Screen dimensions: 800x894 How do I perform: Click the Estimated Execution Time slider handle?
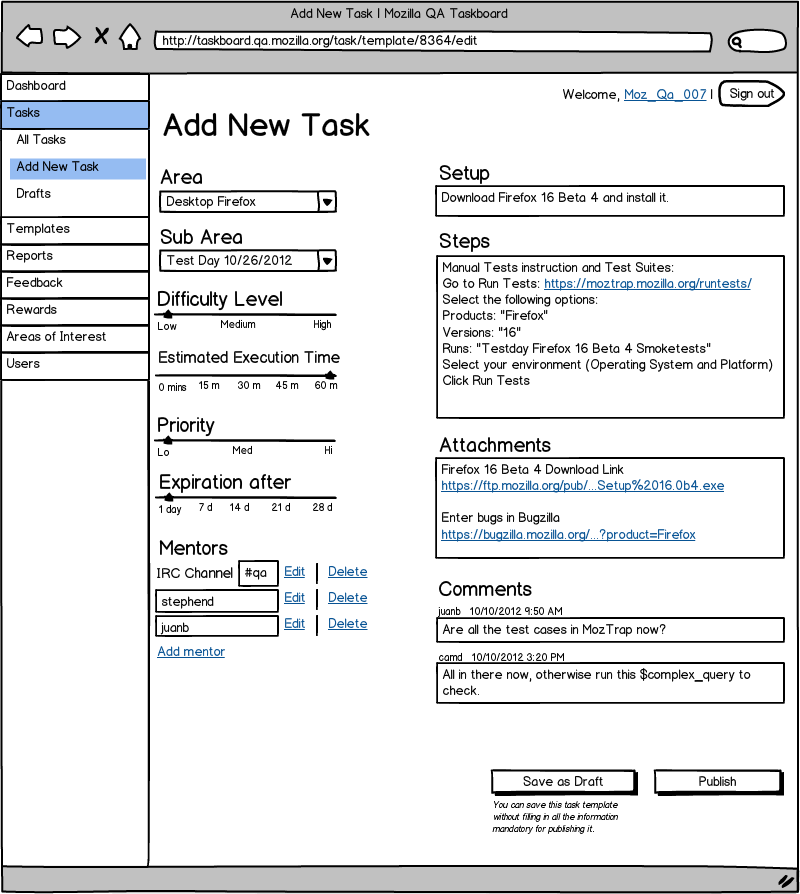click(x=330, y=375)
